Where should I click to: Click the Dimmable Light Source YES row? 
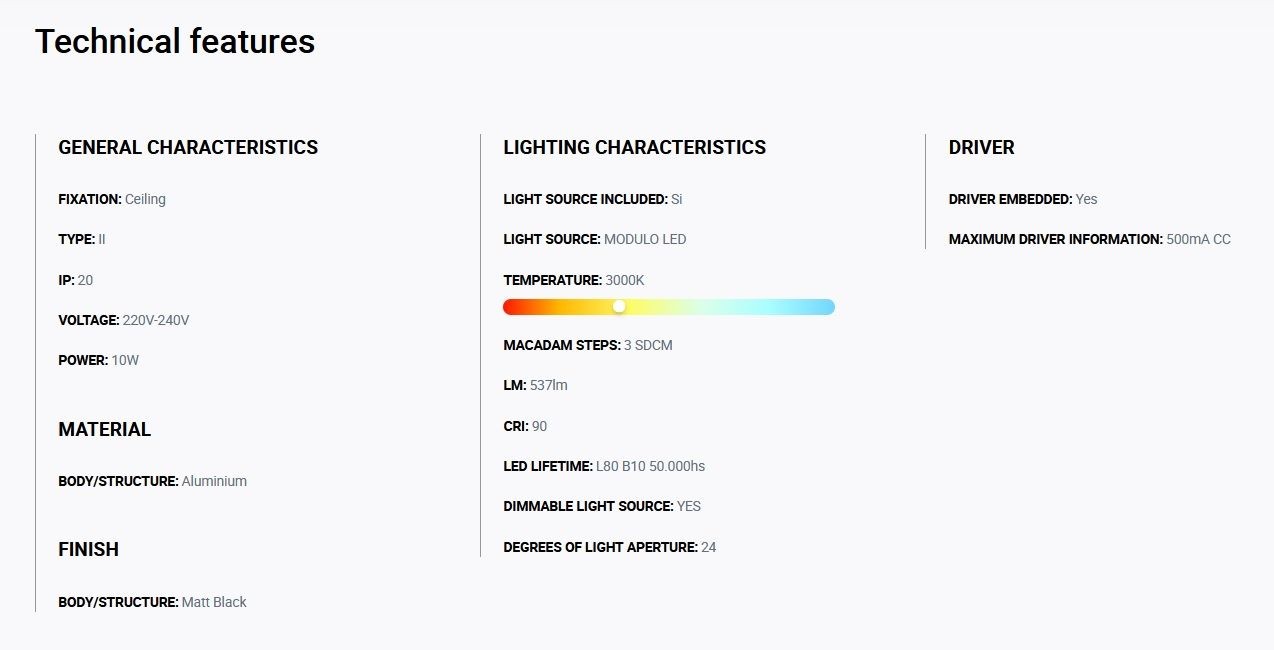tap(602, 506)
